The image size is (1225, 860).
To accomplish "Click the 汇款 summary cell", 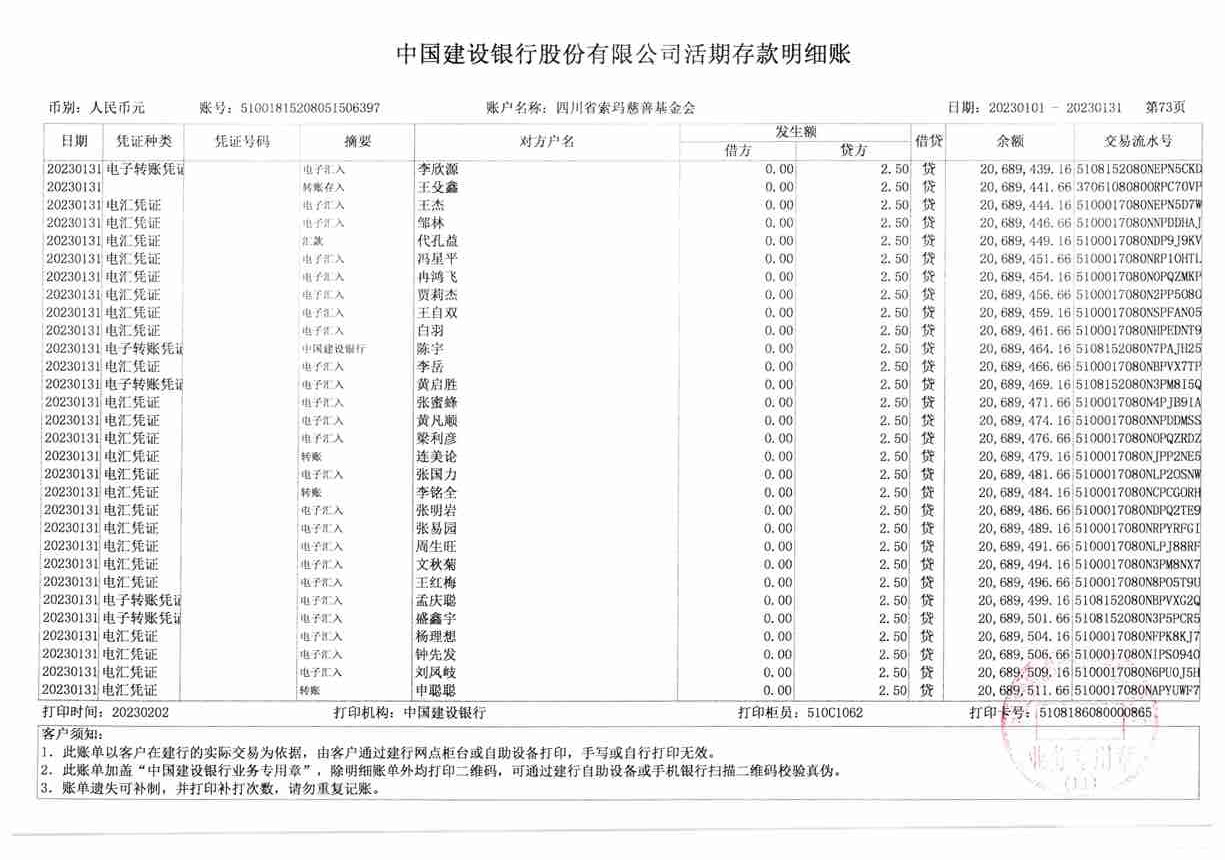I will point(312,241).
